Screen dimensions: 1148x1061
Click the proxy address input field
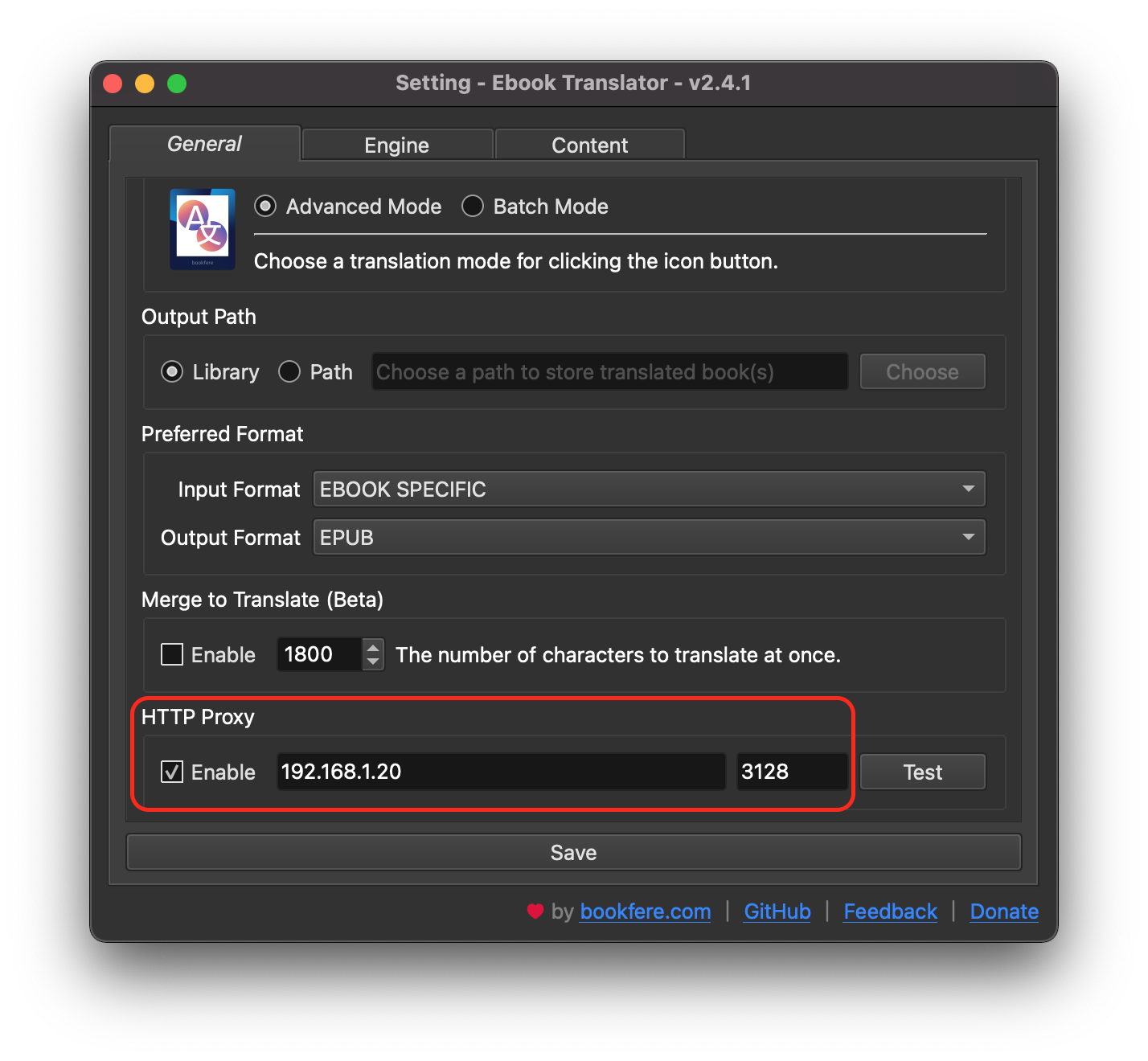click(500, 772)
